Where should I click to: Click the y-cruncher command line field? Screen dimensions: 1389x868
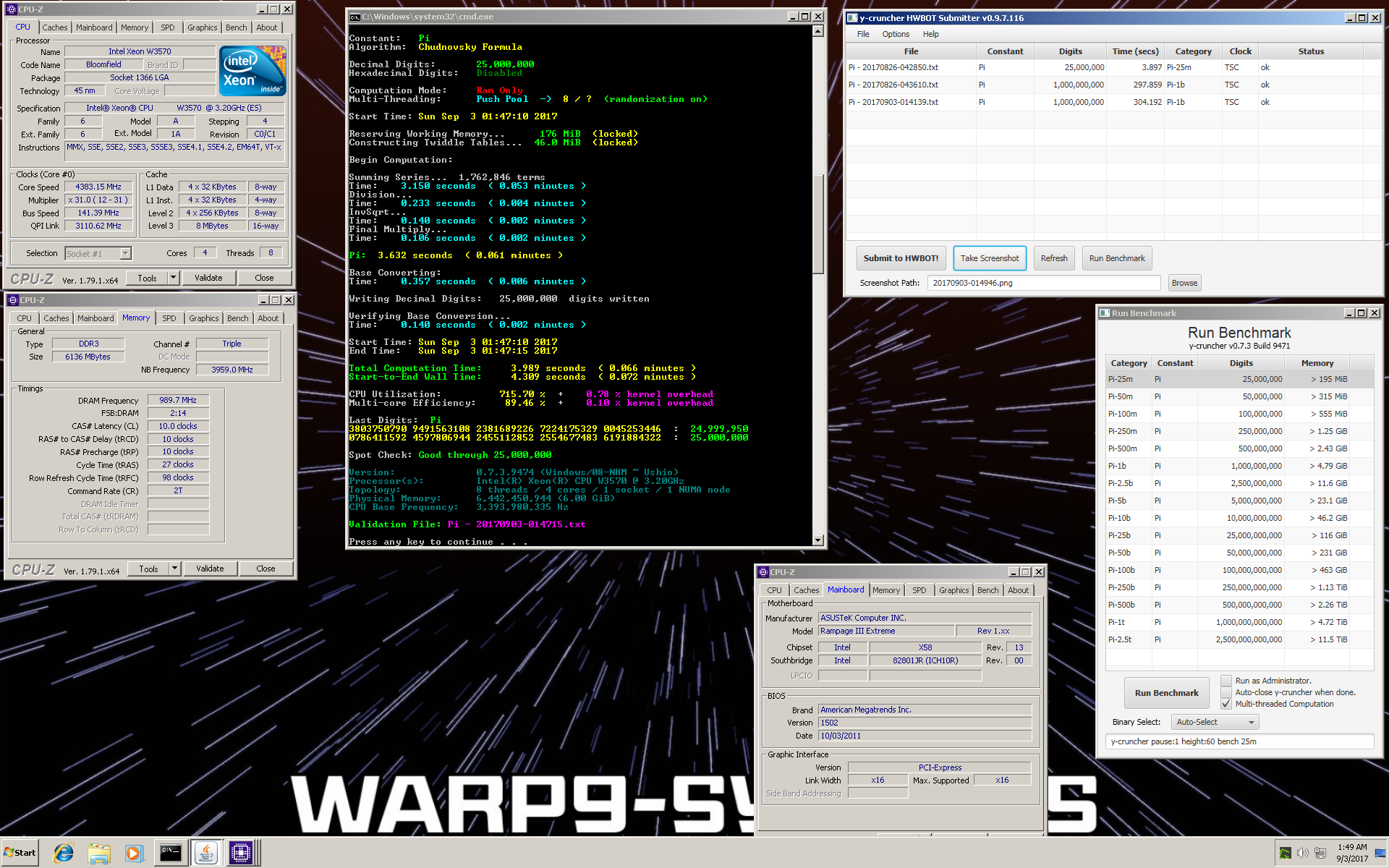1239,741
